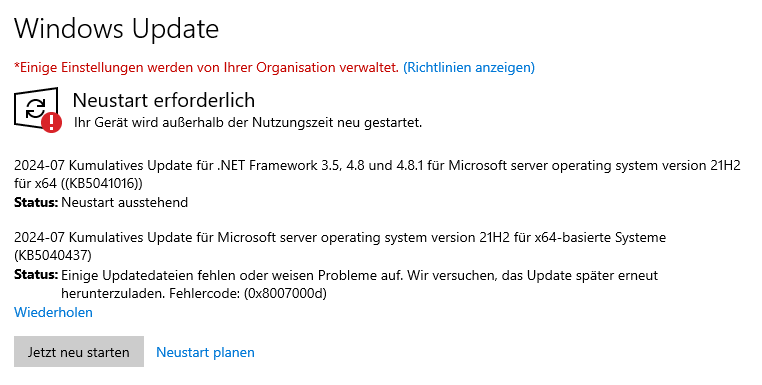Click the 'Jetzt neu starten' button
This screenshot has width=762, height=385.
pyautogui.click(x=79, y=352)
